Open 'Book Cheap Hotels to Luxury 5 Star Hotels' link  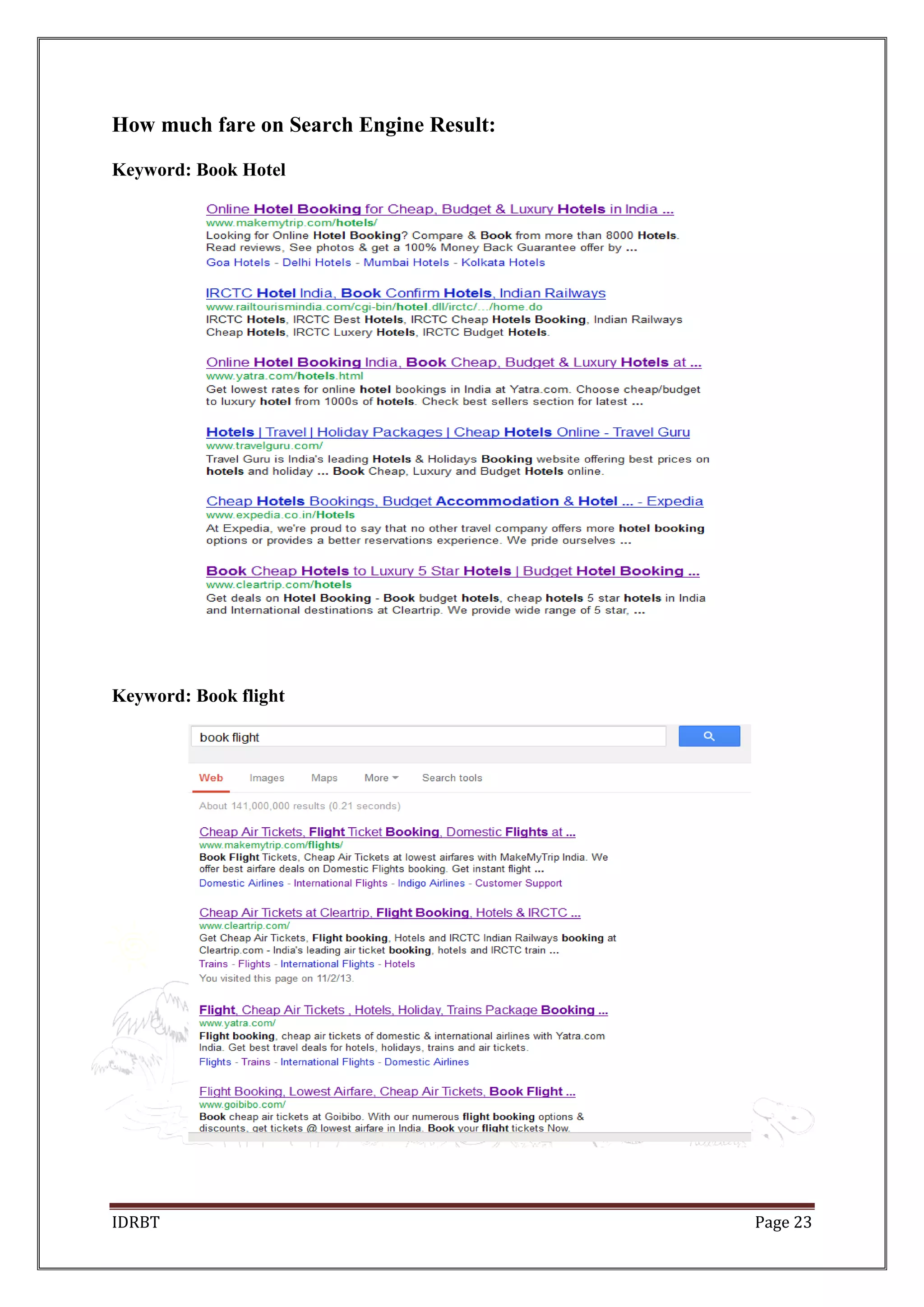pyautogui.click(x=453, y=571)
